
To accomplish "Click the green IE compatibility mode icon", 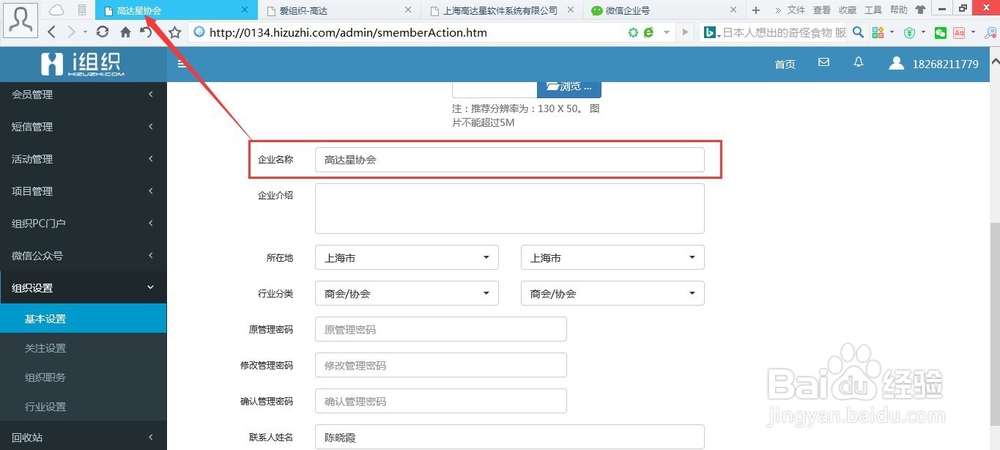I will coord(649,32).
